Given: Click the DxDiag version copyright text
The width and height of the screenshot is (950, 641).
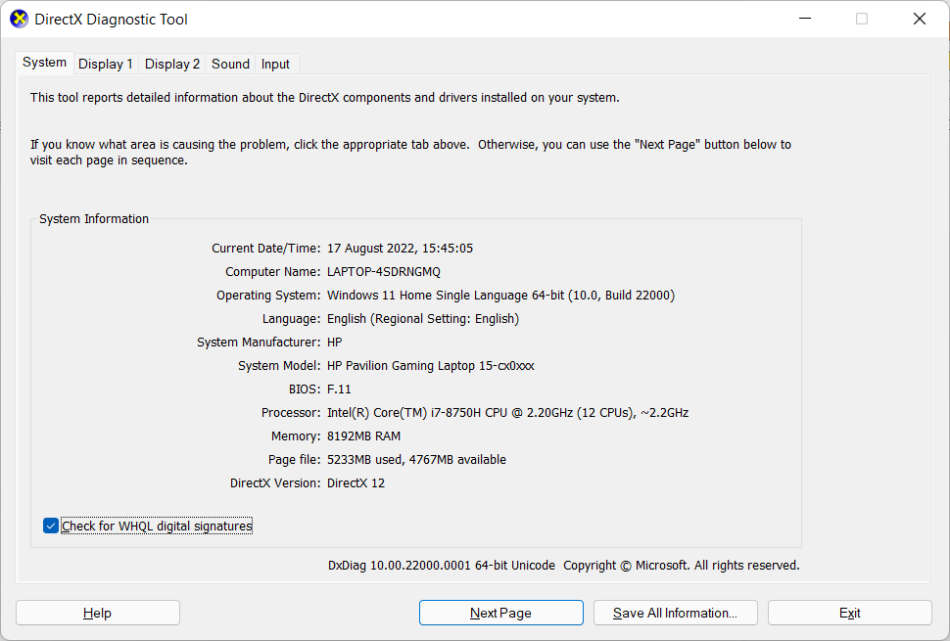Looking at the screenshot, I should (x=563, y=566).
